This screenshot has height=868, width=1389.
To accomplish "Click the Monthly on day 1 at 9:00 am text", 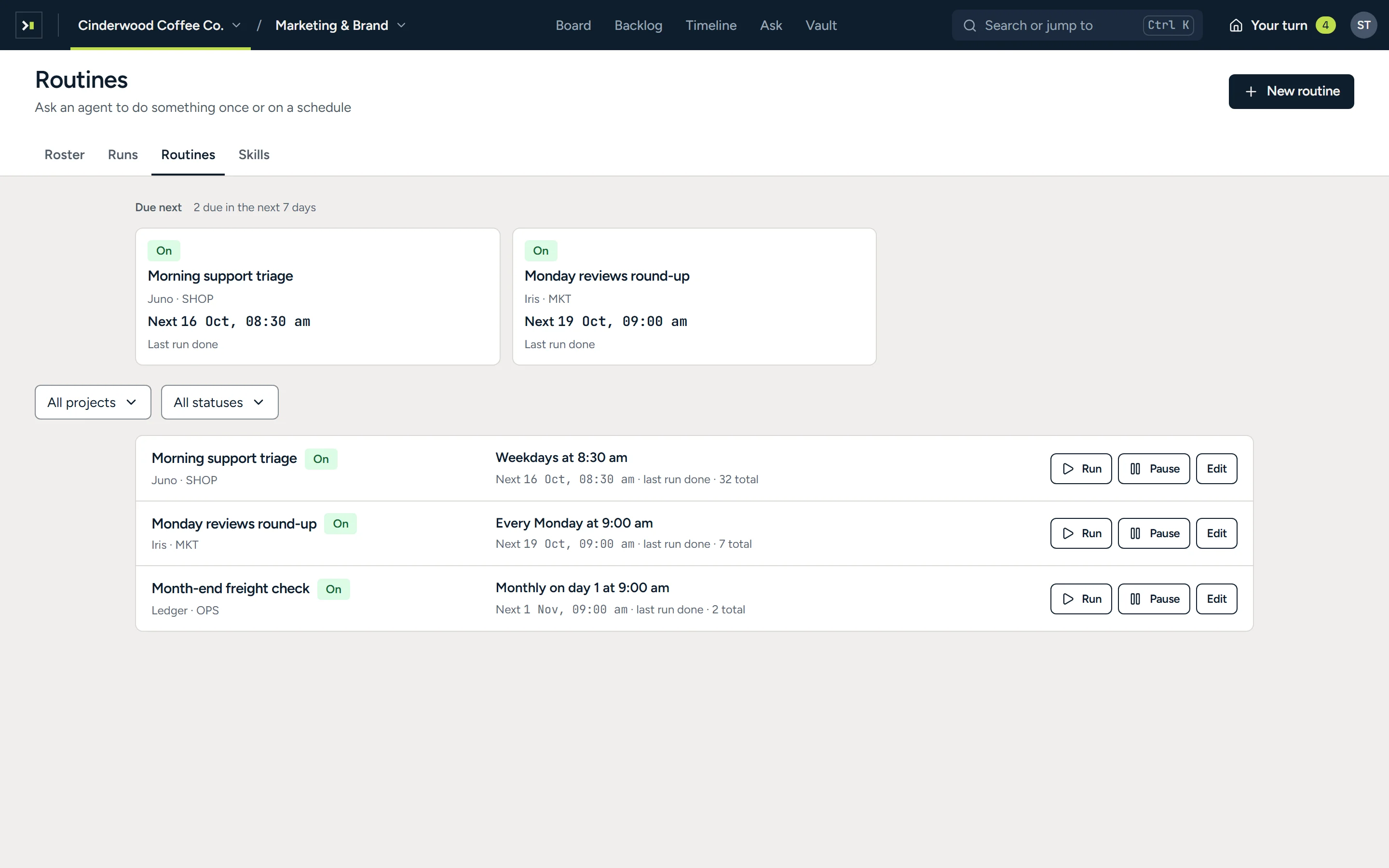I will pos(582,588).
